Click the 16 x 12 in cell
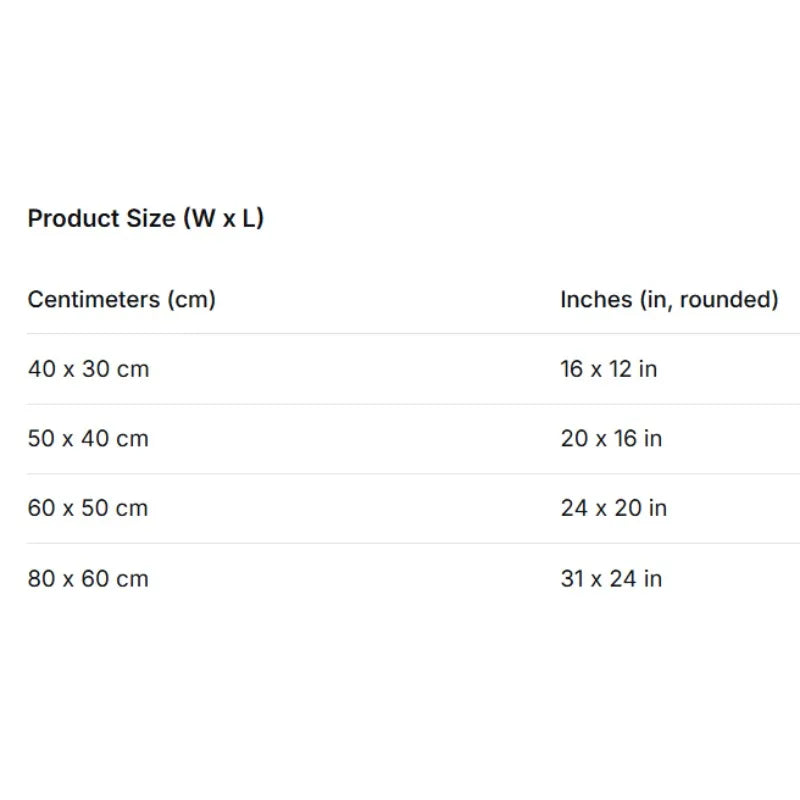Viewport: 800px width, 800px height. point(609,369)
